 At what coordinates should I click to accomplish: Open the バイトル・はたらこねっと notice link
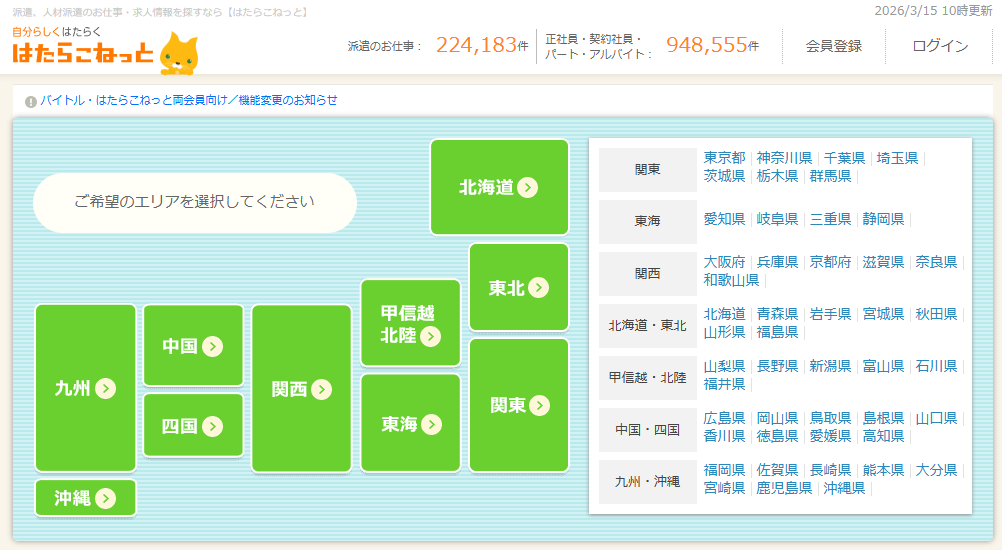189,100
